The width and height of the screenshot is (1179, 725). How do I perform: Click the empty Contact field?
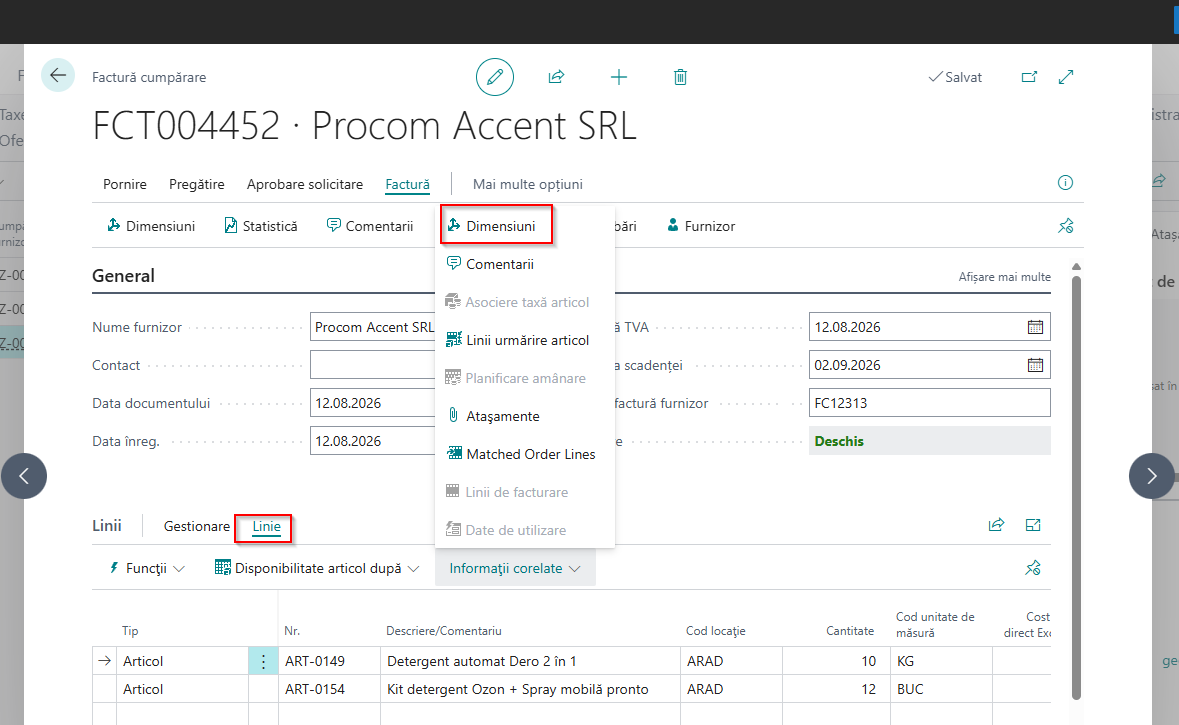click(x=373, y=365)
